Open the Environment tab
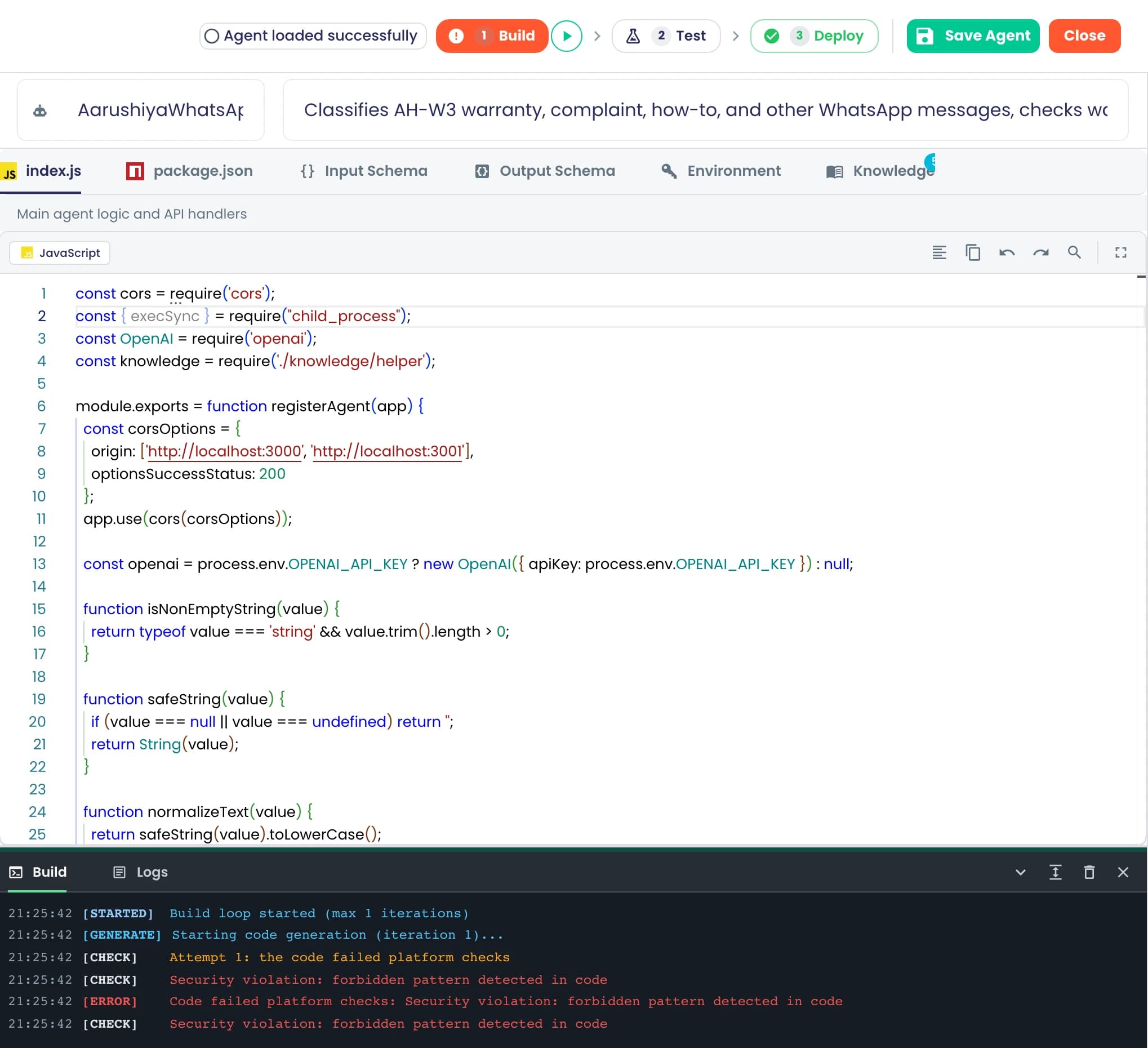The image size is (1148, 1048). coord(721,171)
